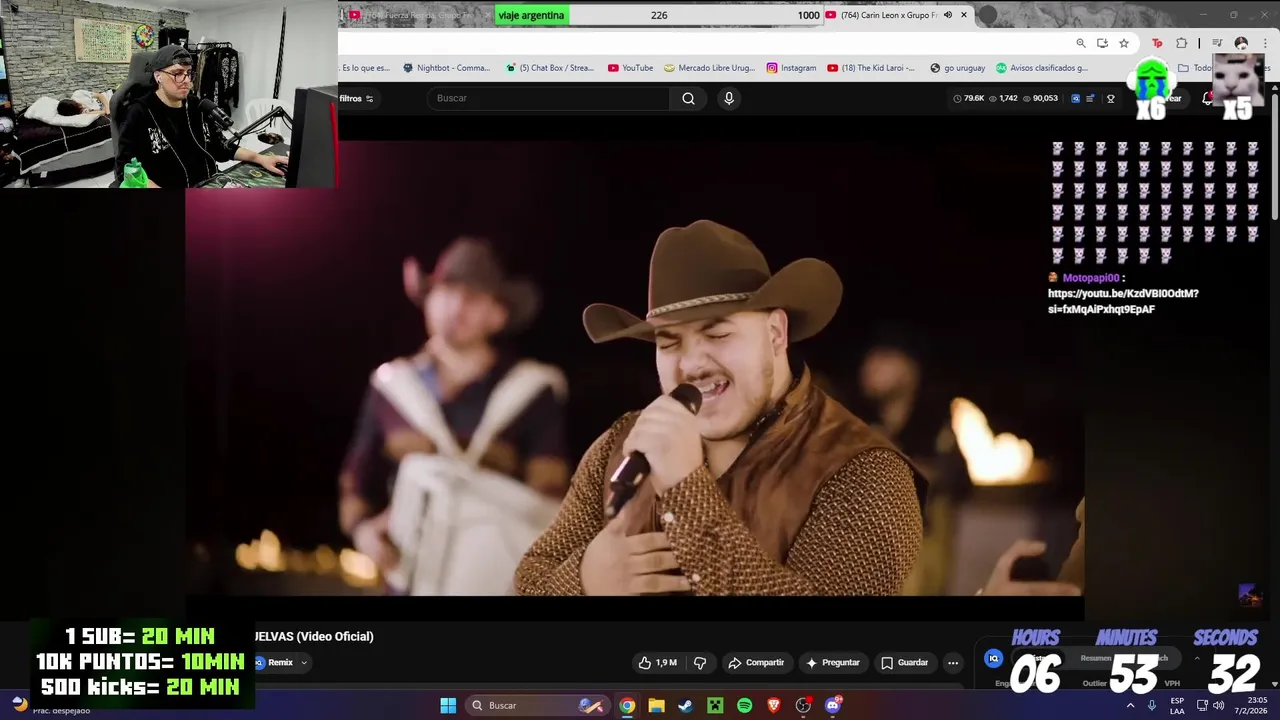The image size is (1280, 720).
Task: Open the Compartir share dialog
Action: click(x=756, y=662)
